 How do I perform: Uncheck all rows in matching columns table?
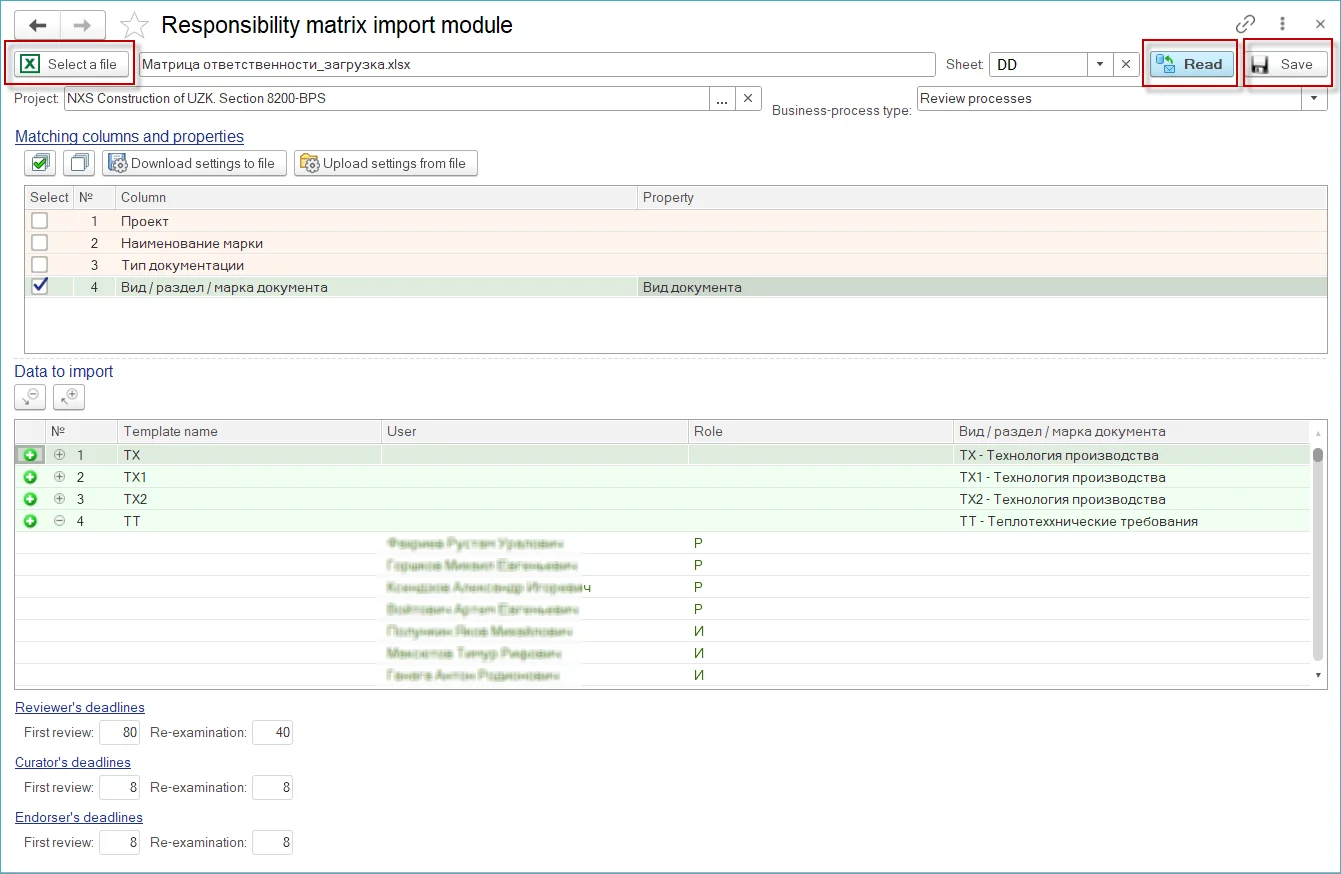78,163
